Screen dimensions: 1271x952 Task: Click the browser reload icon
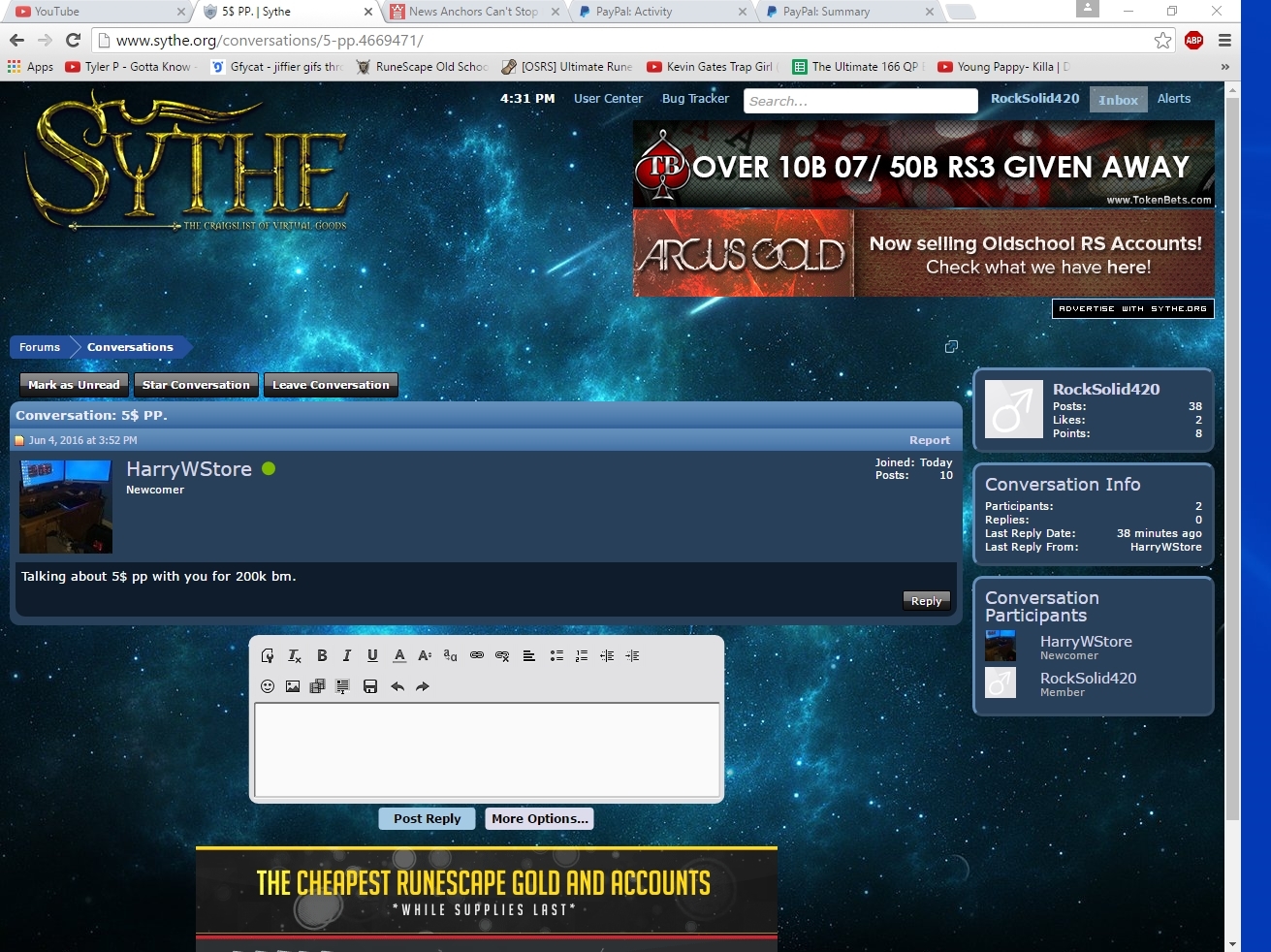pyautogui.click(x=73, y=40)
